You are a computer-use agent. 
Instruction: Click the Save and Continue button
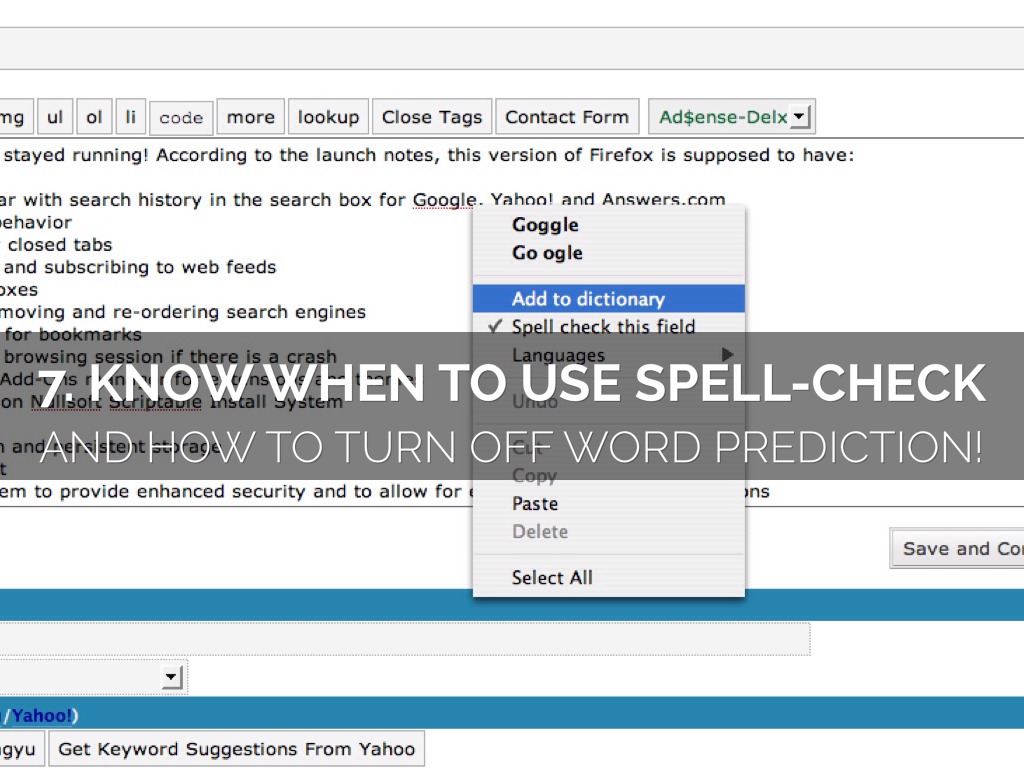960,548
